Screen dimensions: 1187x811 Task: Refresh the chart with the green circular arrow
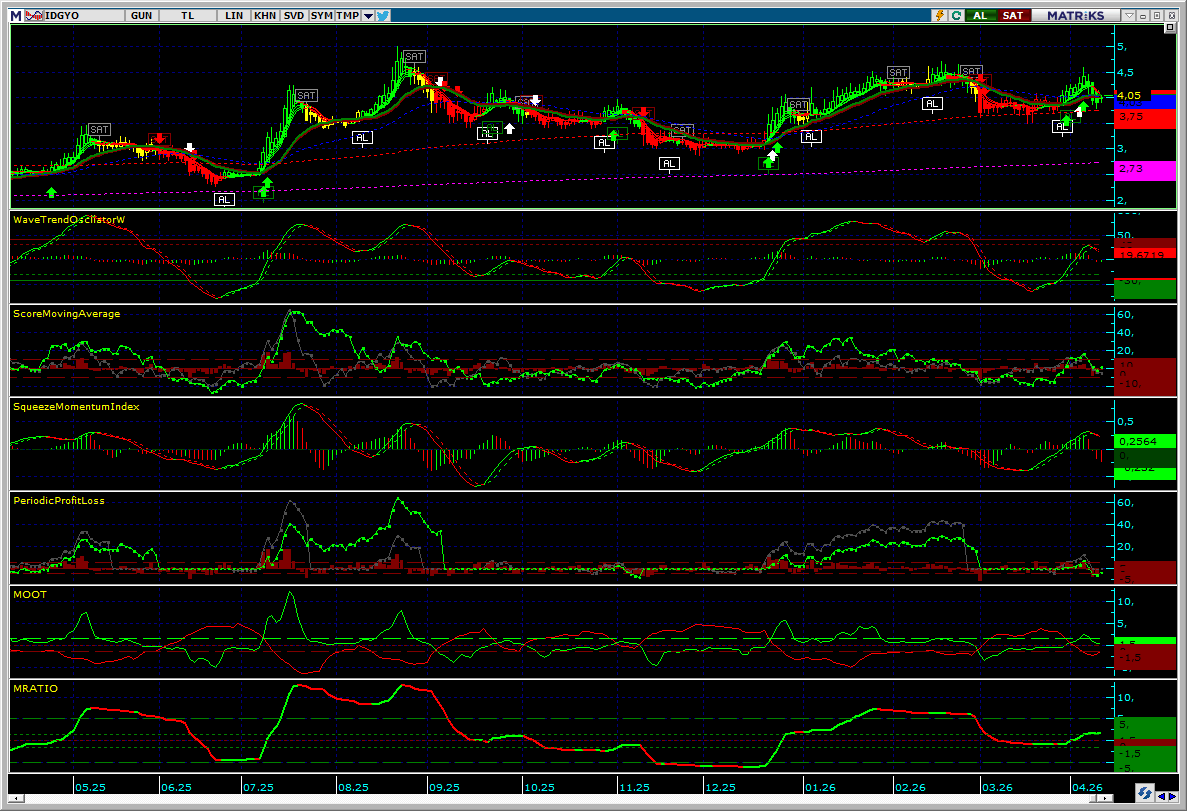point(957,15)
